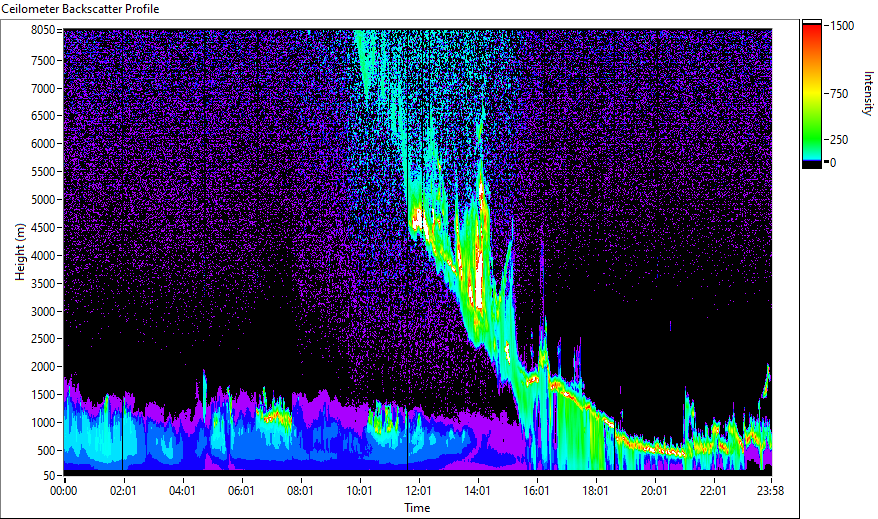
Task: Click the 8050 maximum on height axis
Action: [43, 30]
